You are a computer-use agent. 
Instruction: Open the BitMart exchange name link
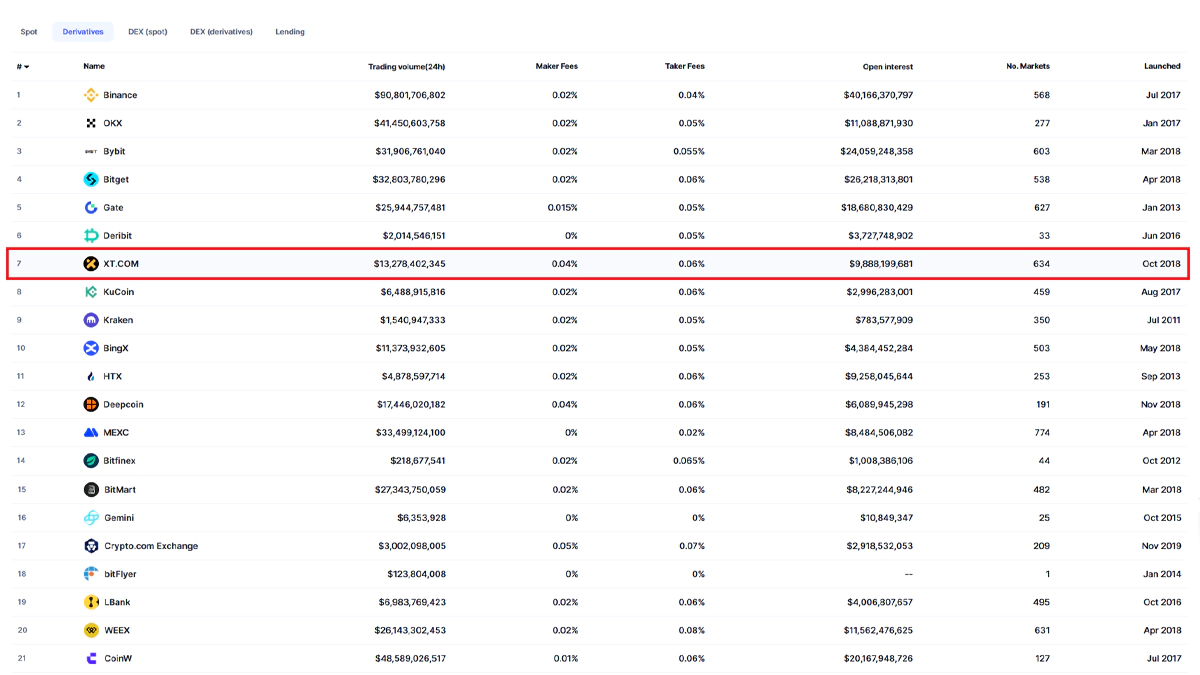120,490
